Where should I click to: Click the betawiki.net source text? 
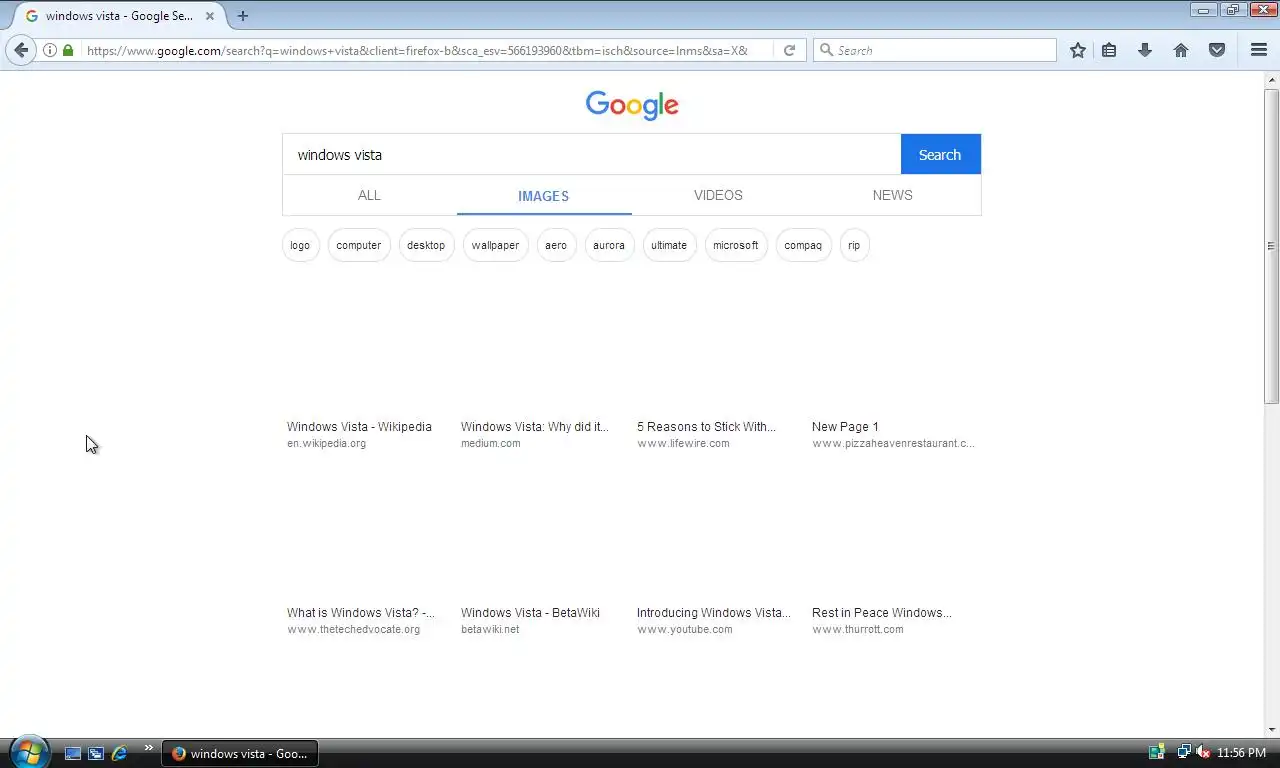coord(490,629)
